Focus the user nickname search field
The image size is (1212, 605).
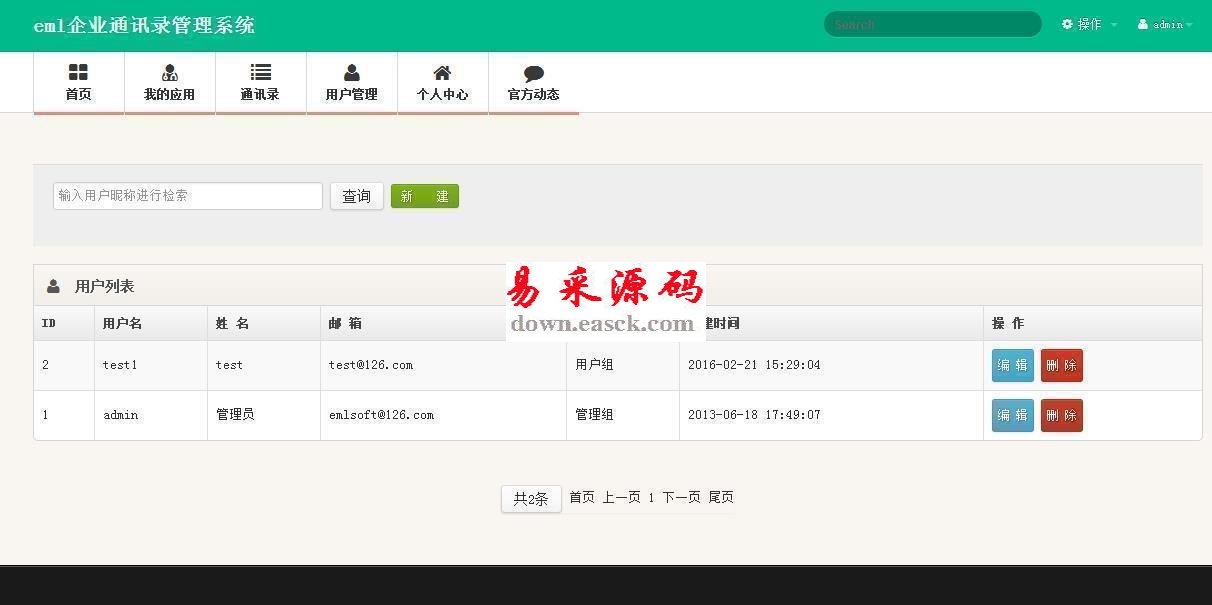(x=188, y=196)
